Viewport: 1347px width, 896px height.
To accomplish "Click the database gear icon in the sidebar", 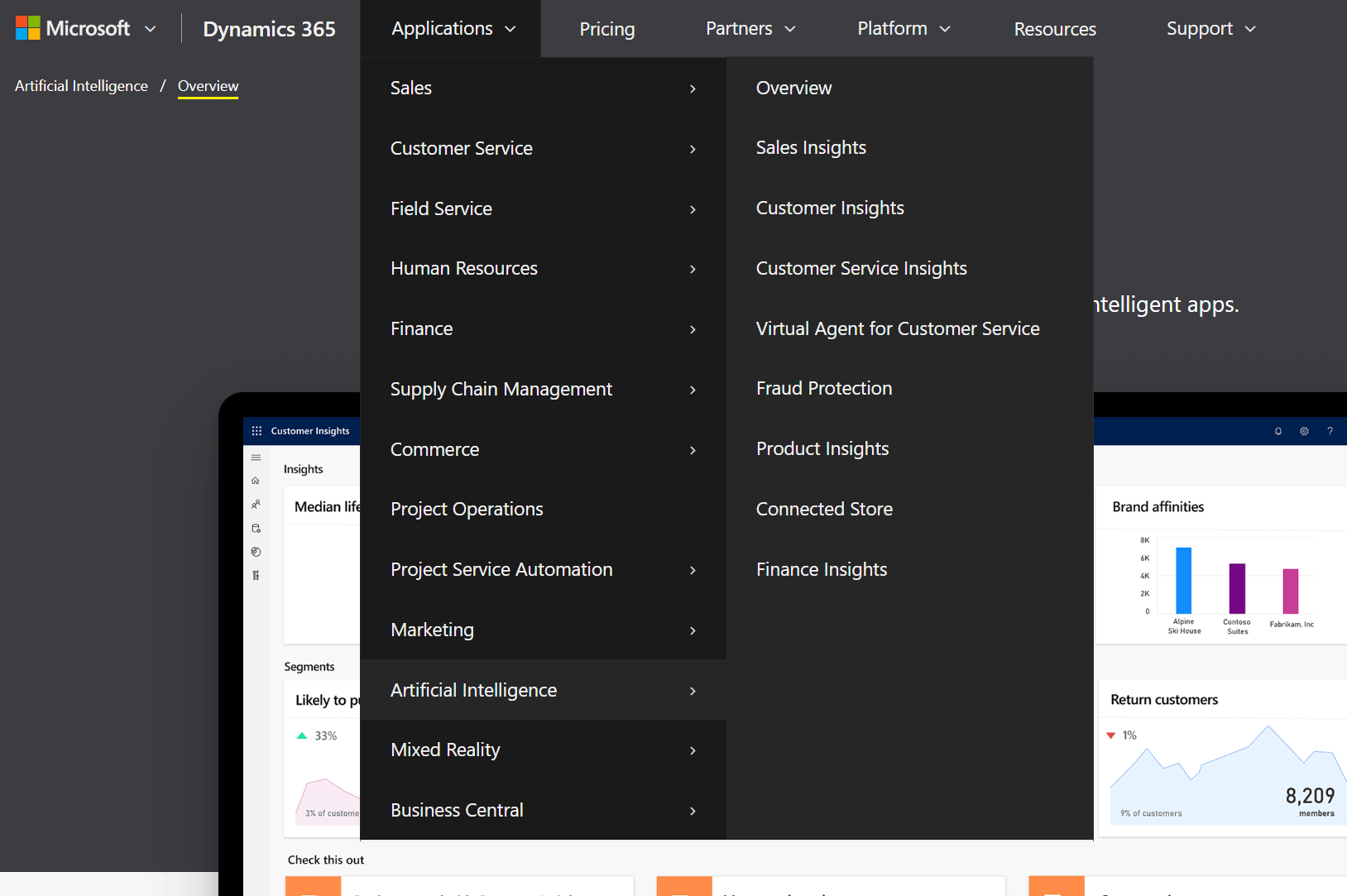I will [x=256, y=528].
